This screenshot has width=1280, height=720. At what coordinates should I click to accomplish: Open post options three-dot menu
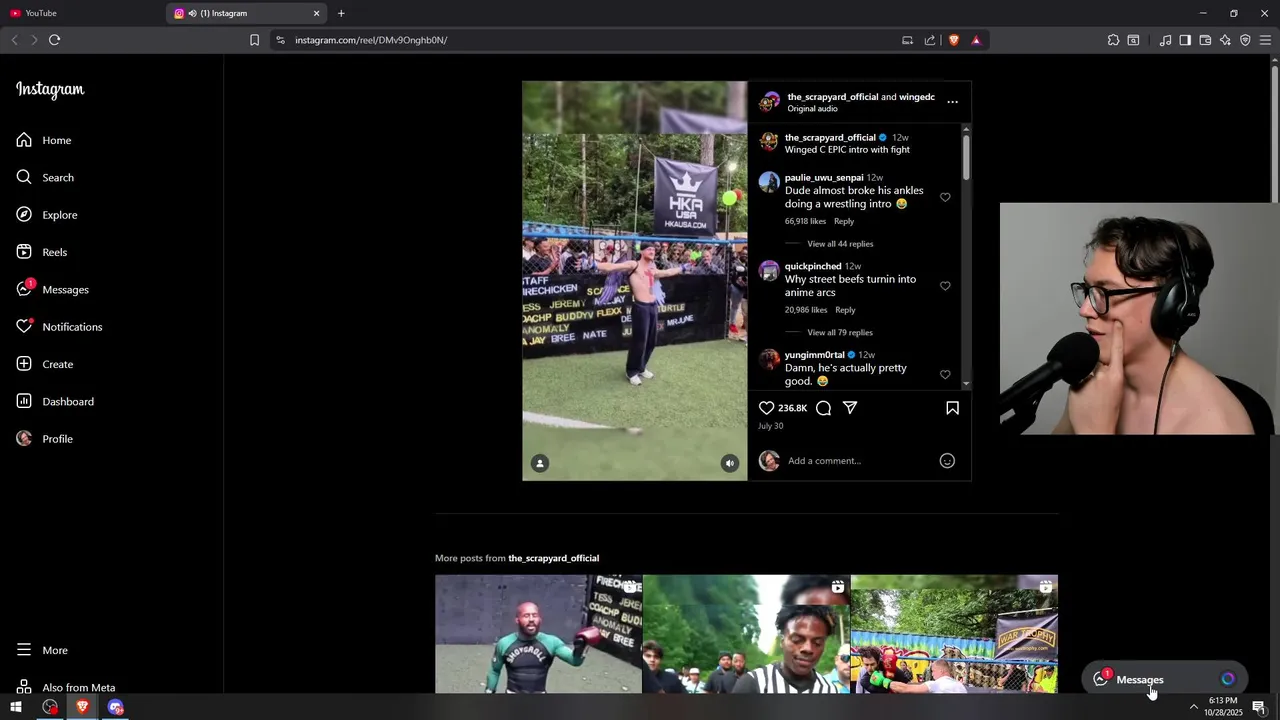(x=952, y=102)
